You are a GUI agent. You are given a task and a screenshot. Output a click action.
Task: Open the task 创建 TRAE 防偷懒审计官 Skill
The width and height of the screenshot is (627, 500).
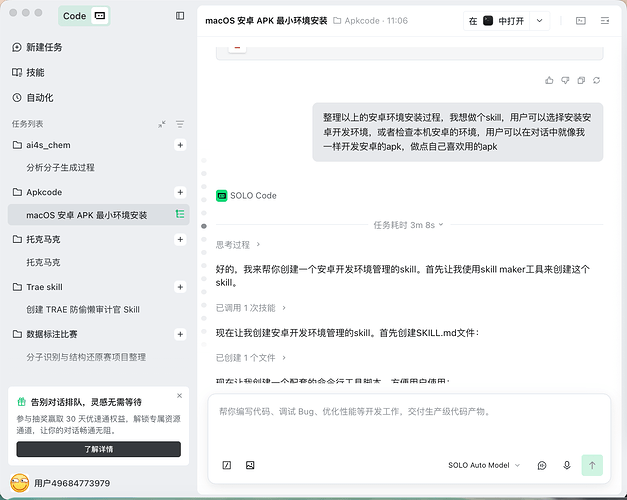tap(83, 310)
